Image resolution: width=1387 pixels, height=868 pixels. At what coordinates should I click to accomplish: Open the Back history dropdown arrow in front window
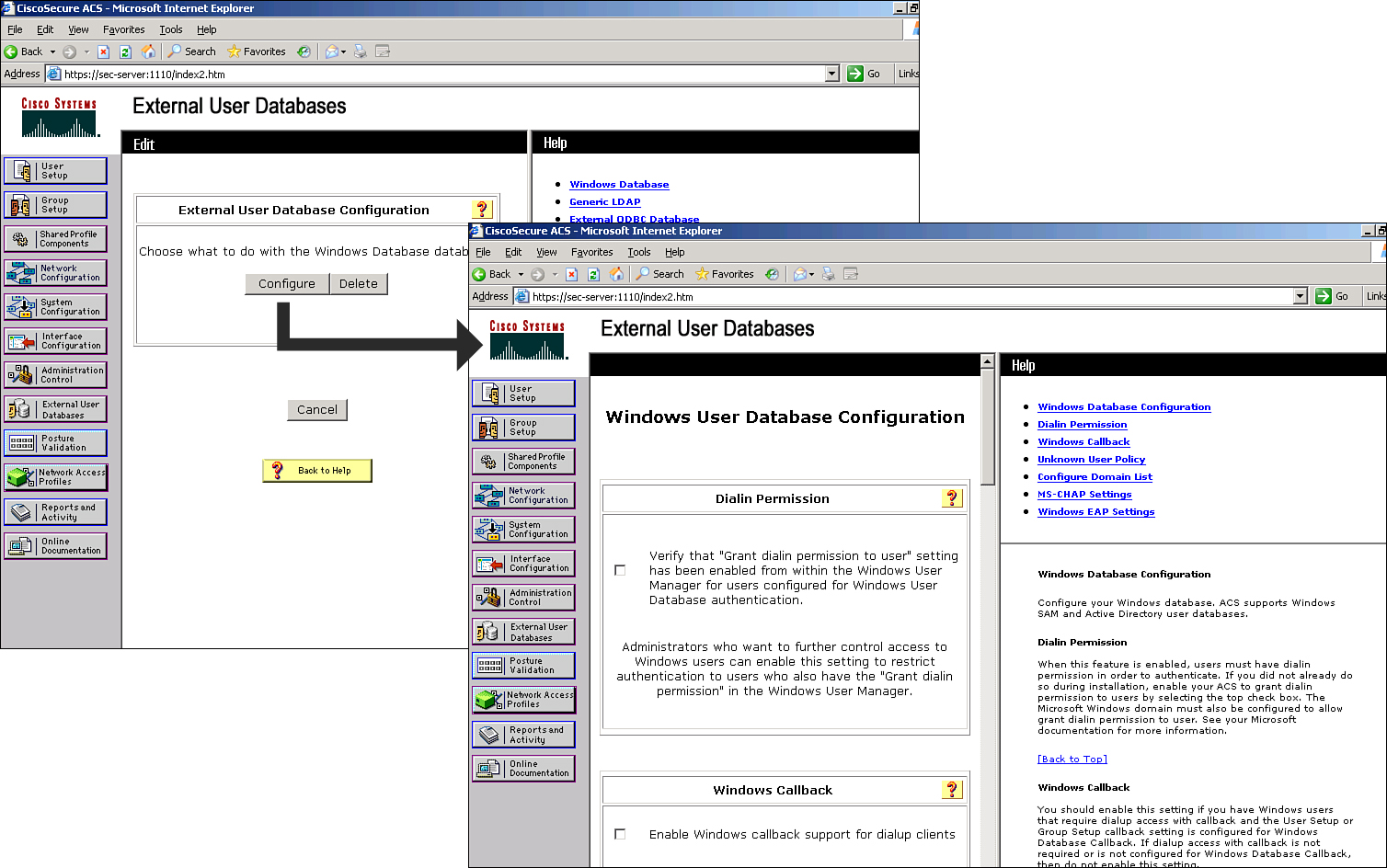pos(521,274)
